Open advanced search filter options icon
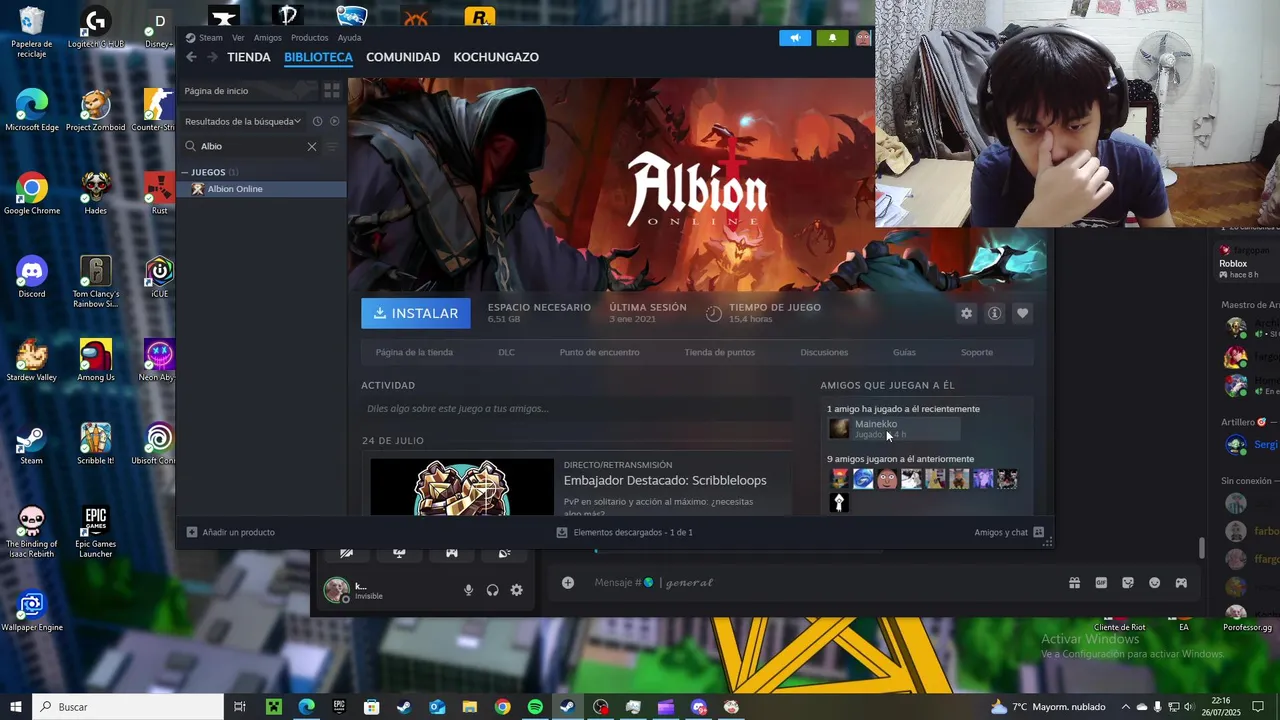1280x720 pixels. 332,146
